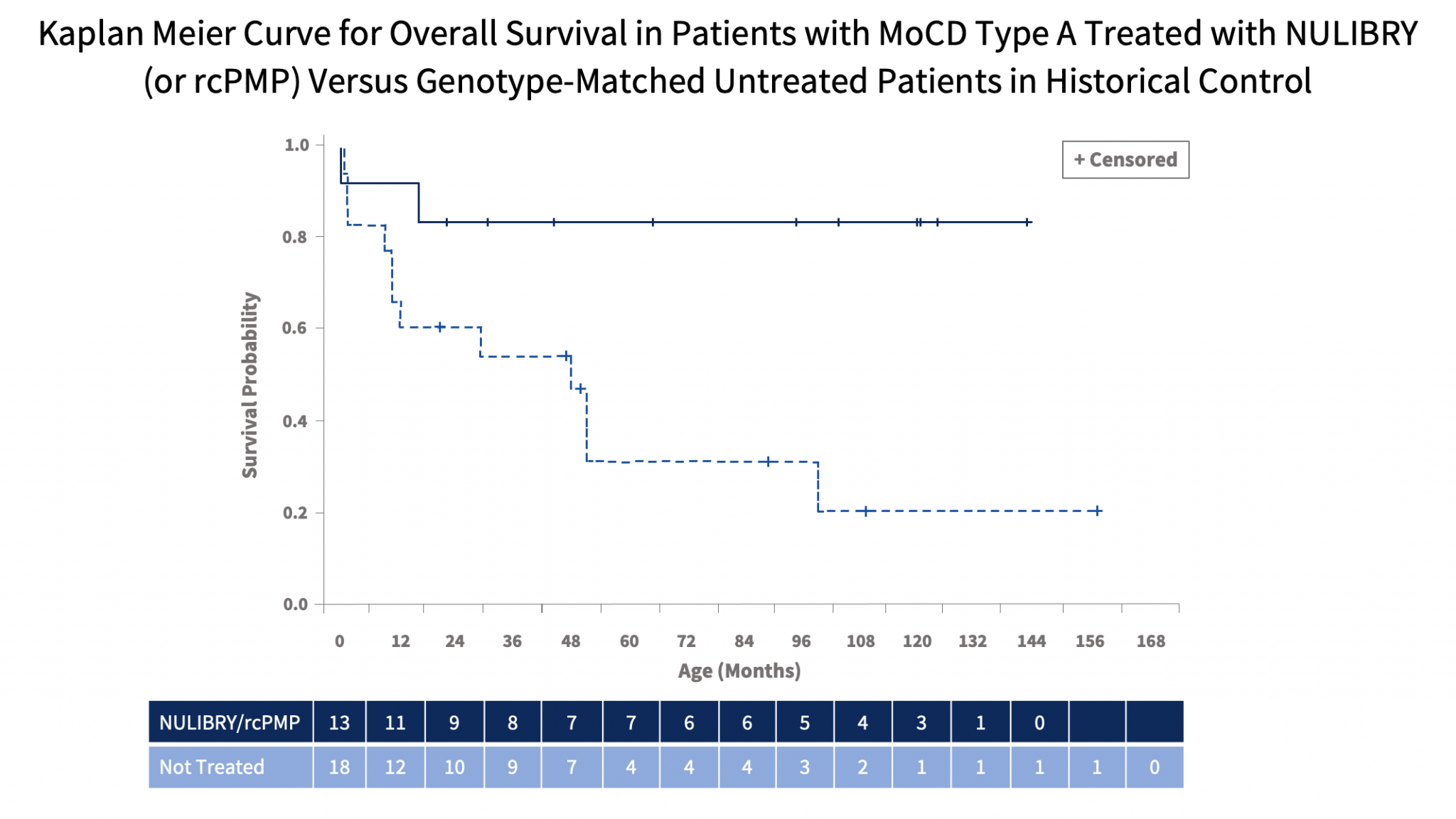Viewport: 1456px width, 819px height.
Task: Click the 1.0 tick label on y-axis
Action: coord(296,145)
